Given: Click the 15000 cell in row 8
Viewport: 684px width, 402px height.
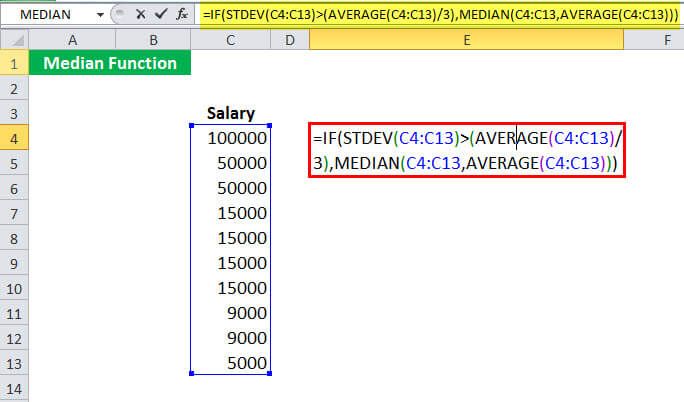Looking at the screenshot, I should click(x=230, y=238).
